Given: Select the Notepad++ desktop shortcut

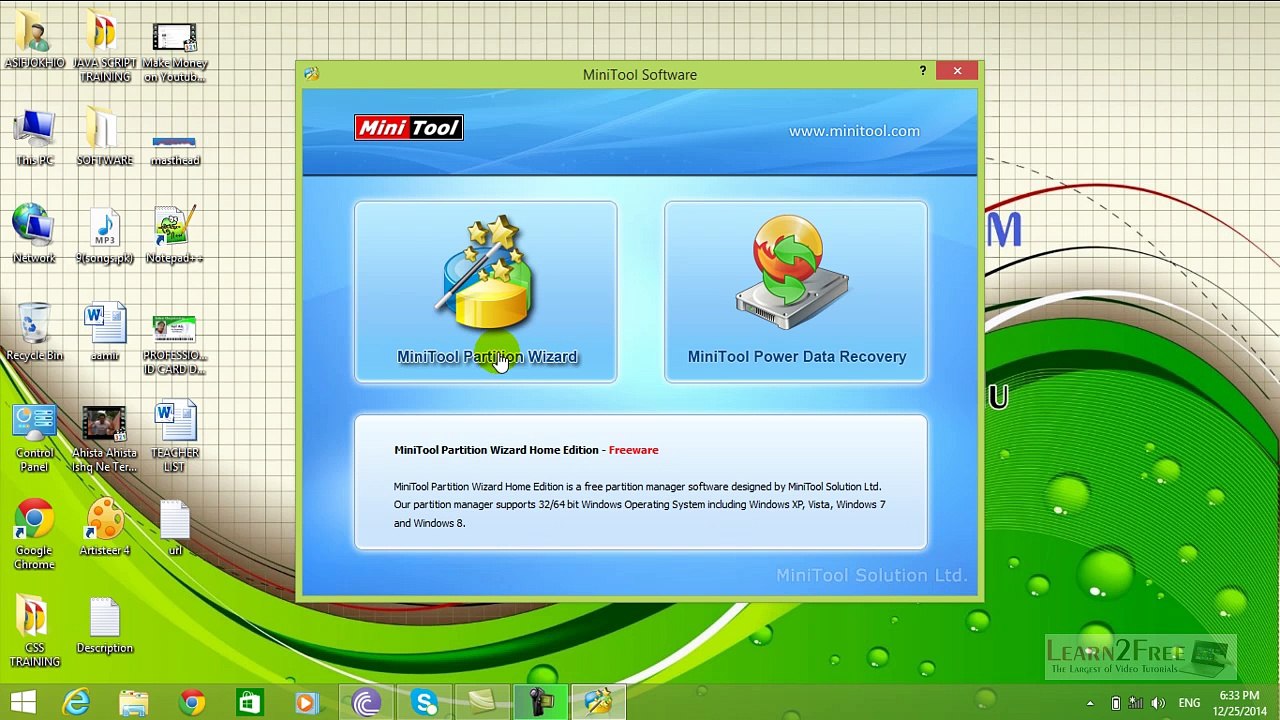Looking at the screenshot, I should pyautogui.click(x=175, y=235).
